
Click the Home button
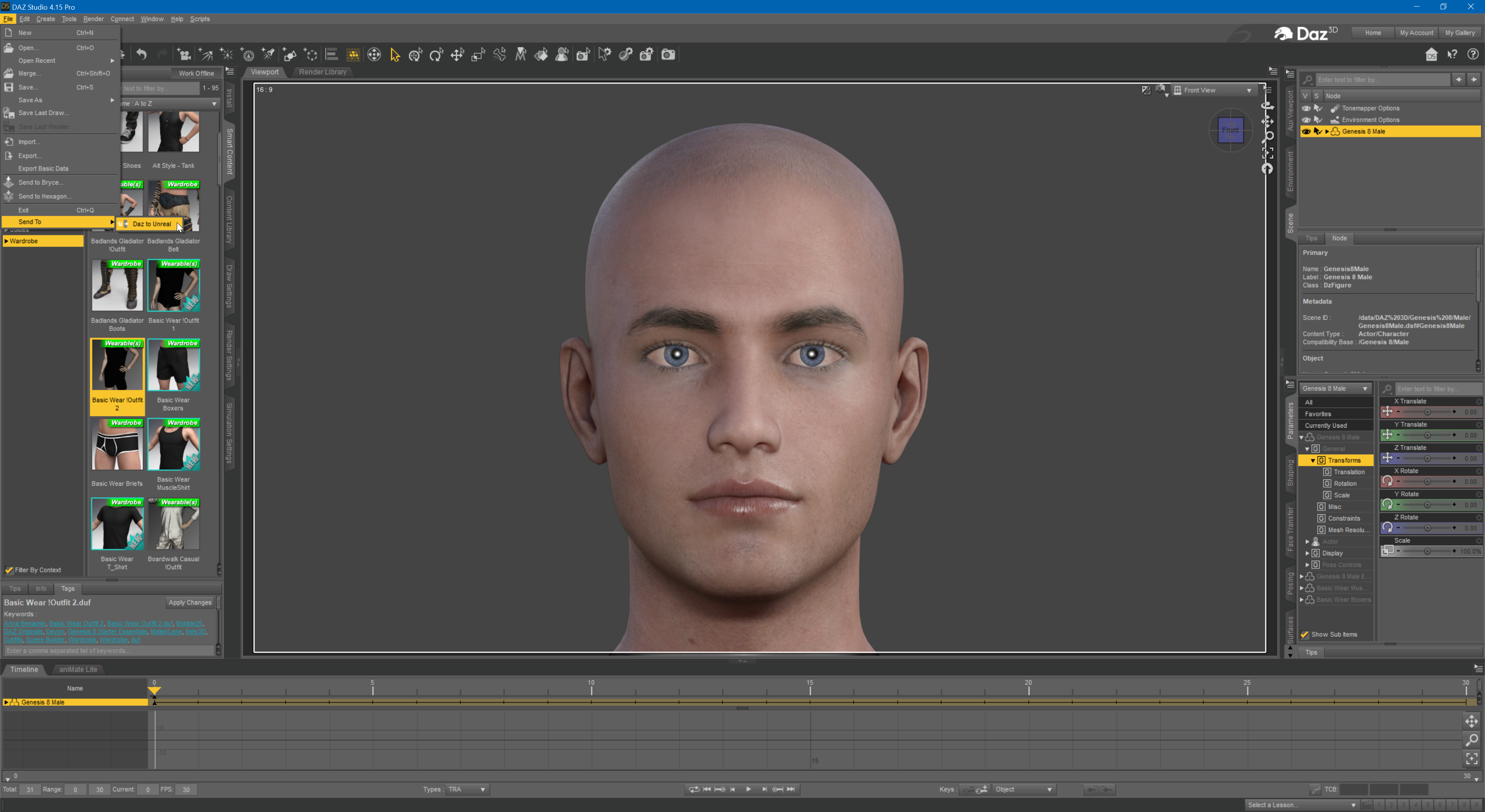click(1372, 33)
